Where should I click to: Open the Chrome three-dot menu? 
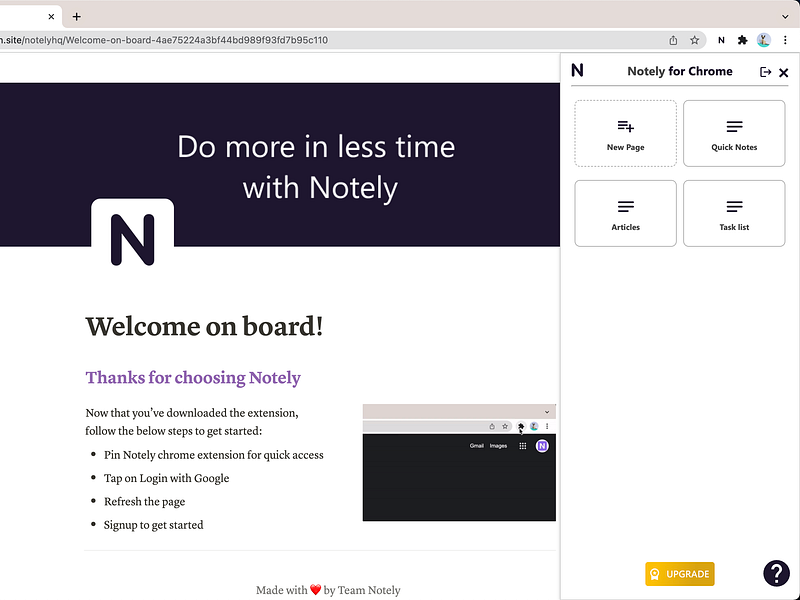pyautogui.click(x=787, y=40)
